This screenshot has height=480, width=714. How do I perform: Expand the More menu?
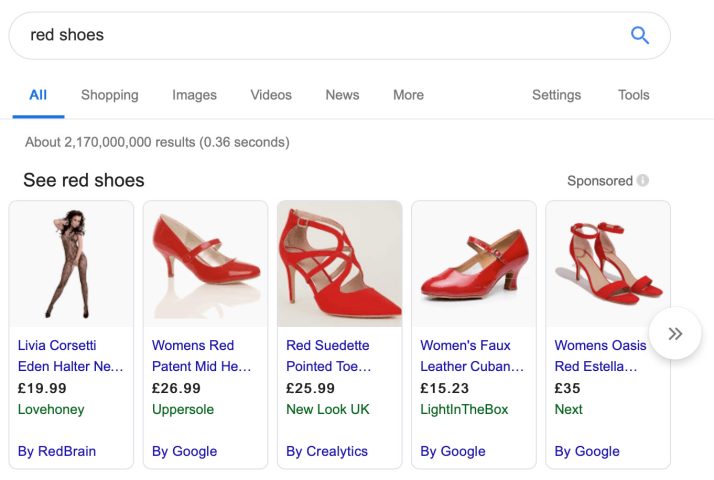(x=408, y=95)
